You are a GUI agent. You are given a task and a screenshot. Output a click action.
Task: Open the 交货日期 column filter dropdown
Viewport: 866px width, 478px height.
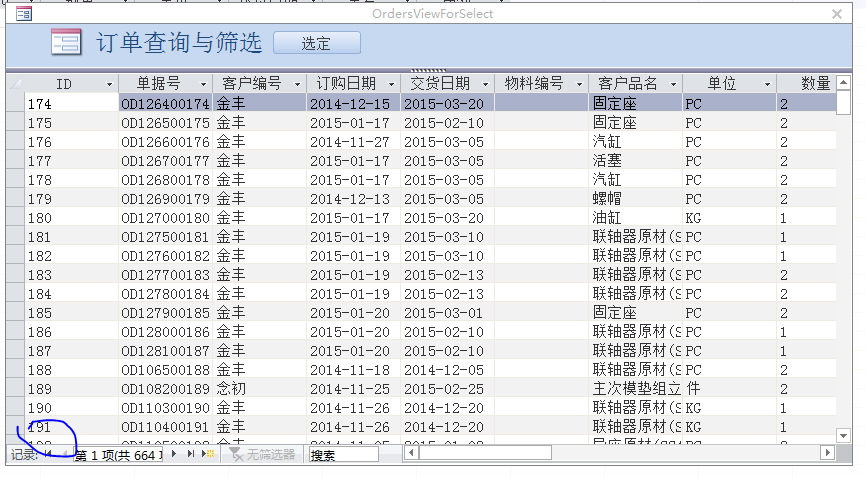coord(484,84)
